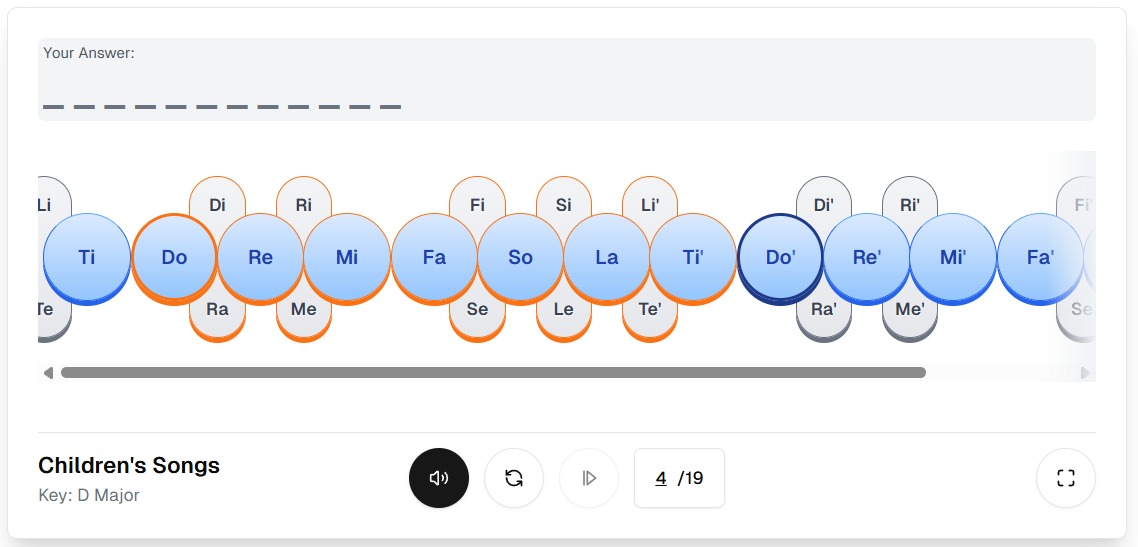This screenshot has height=547, width=1138.
Task: Tap the Mi note circle
Action: click(x=347, y=257)
